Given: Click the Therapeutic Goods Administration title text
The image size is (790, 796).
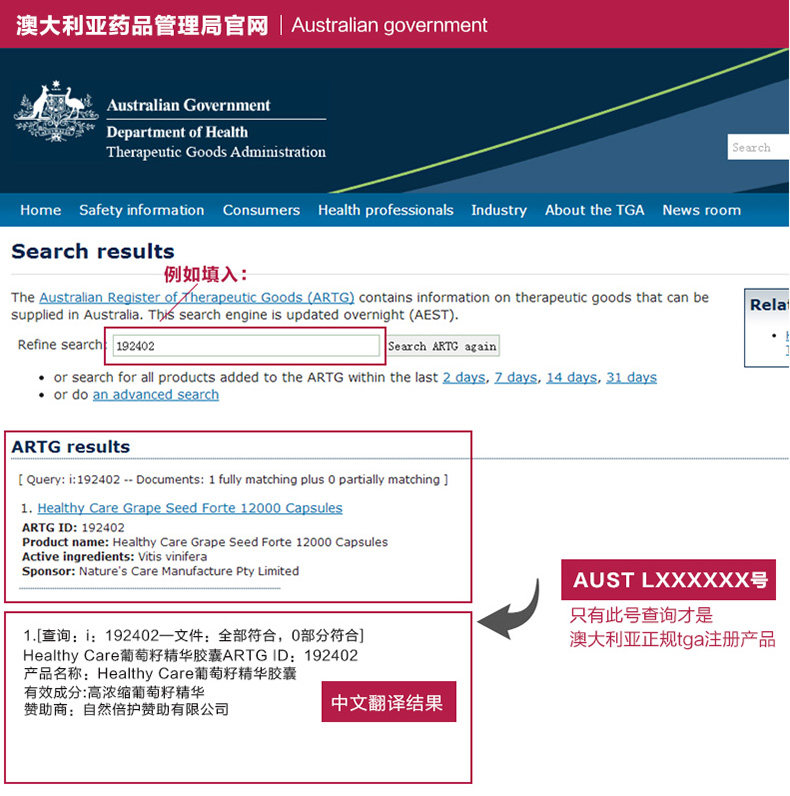Looking at the screenshot, I should pyautogui.click(x=216, y=152).
